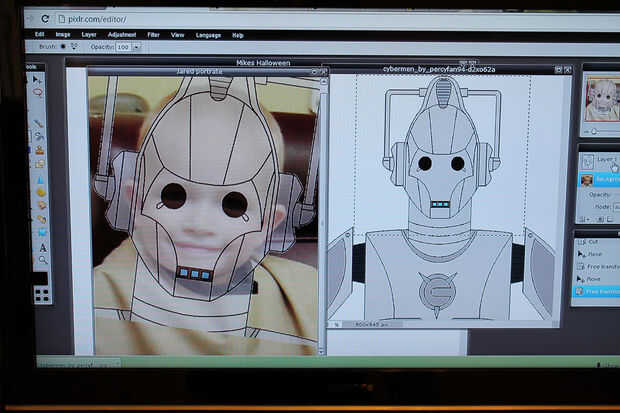The height and width of the screenshot is (413, 620).
Task: Open the layer blend Mode dropdown
Action: 616,207
